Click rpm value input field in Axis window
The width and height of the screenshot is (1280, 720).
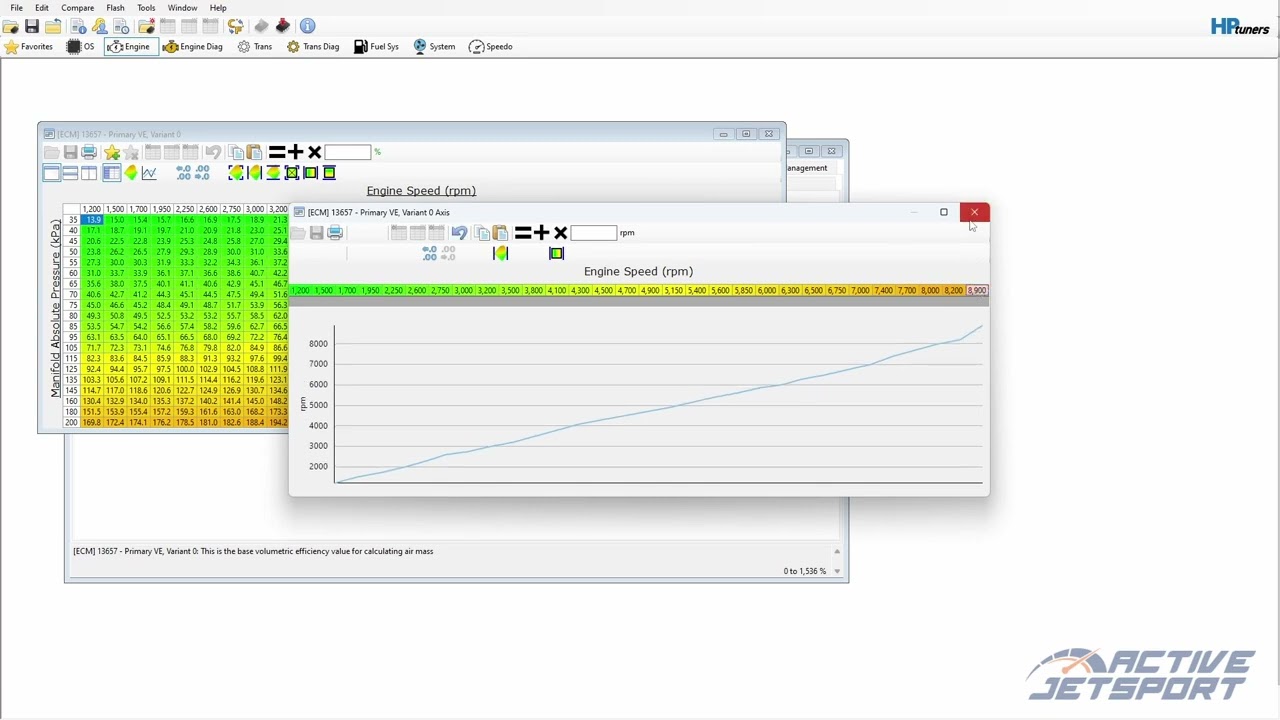593,233
